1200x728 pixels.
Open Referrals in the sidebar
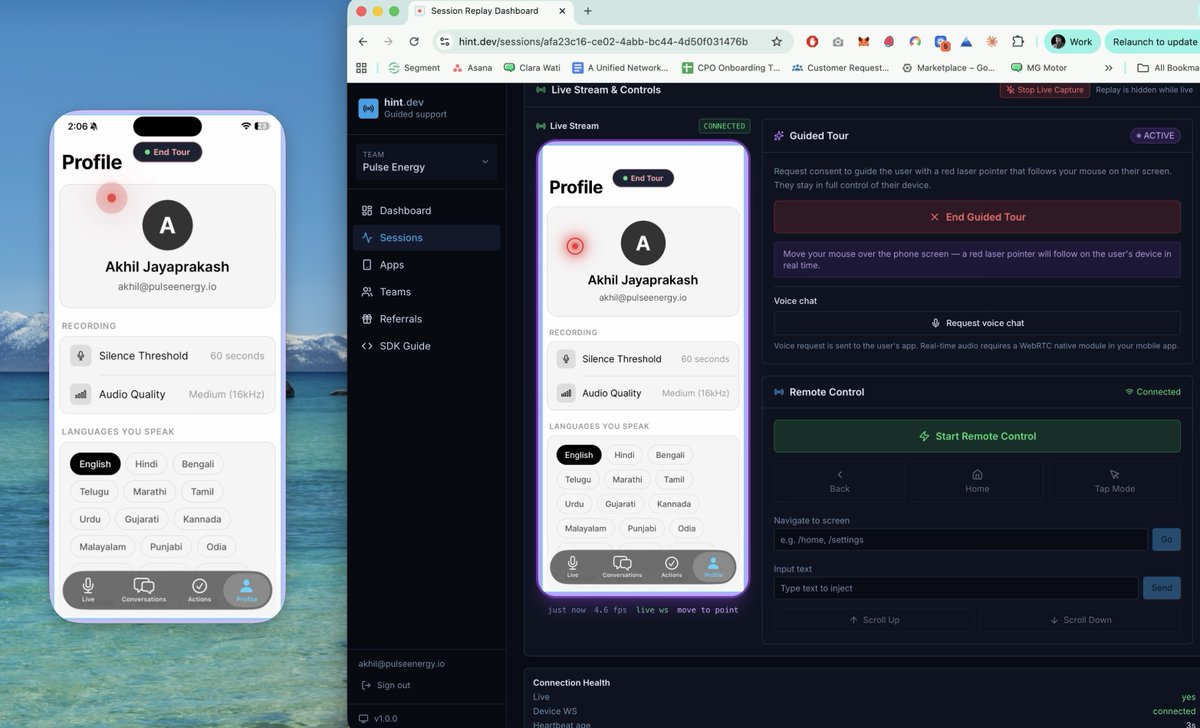(426, 318)
